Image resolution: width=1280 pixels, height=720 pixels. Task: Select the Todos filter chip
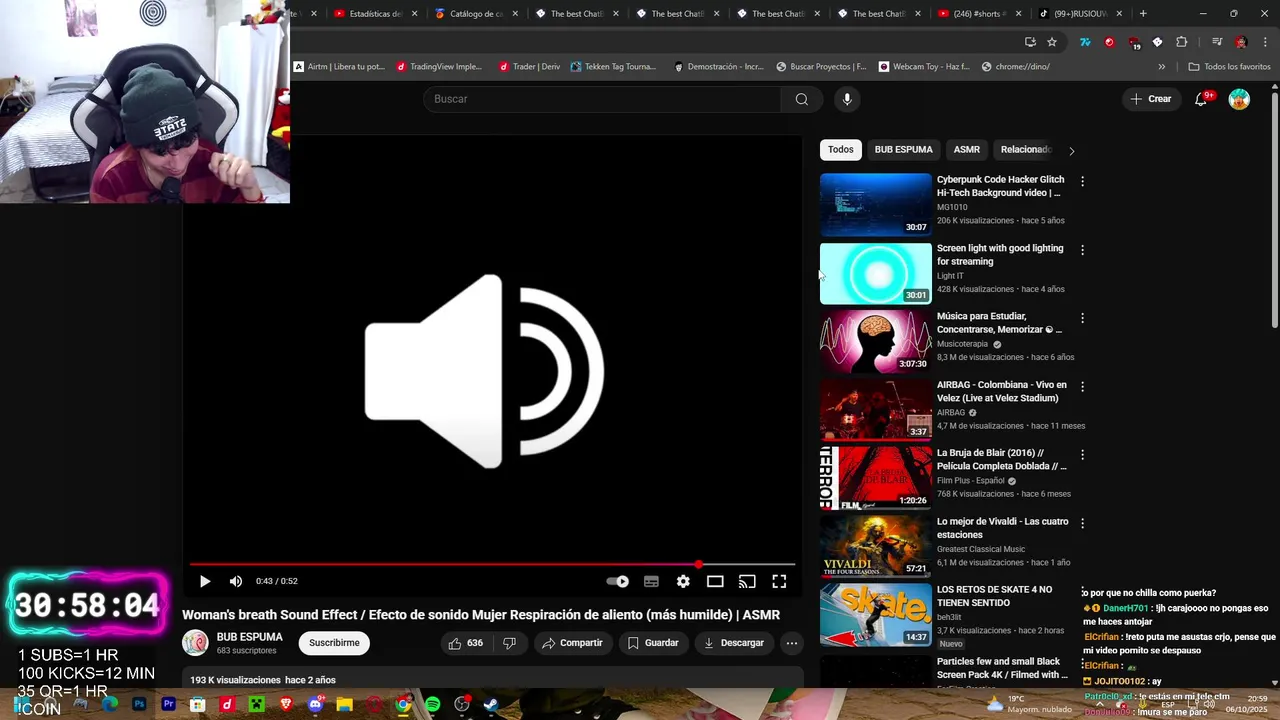pos(841,150)
